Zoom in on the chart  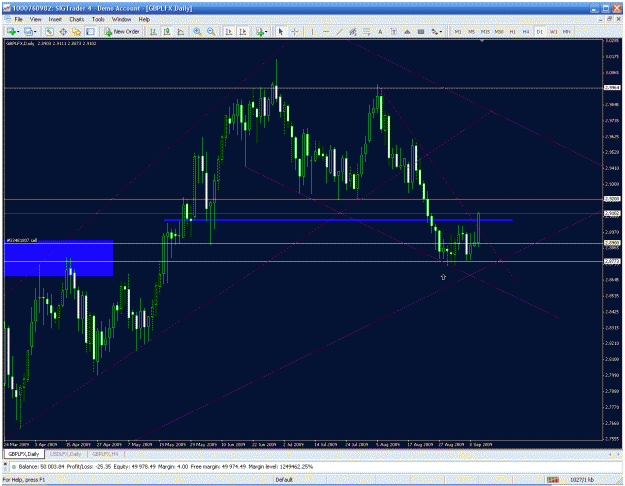point(197,31)
